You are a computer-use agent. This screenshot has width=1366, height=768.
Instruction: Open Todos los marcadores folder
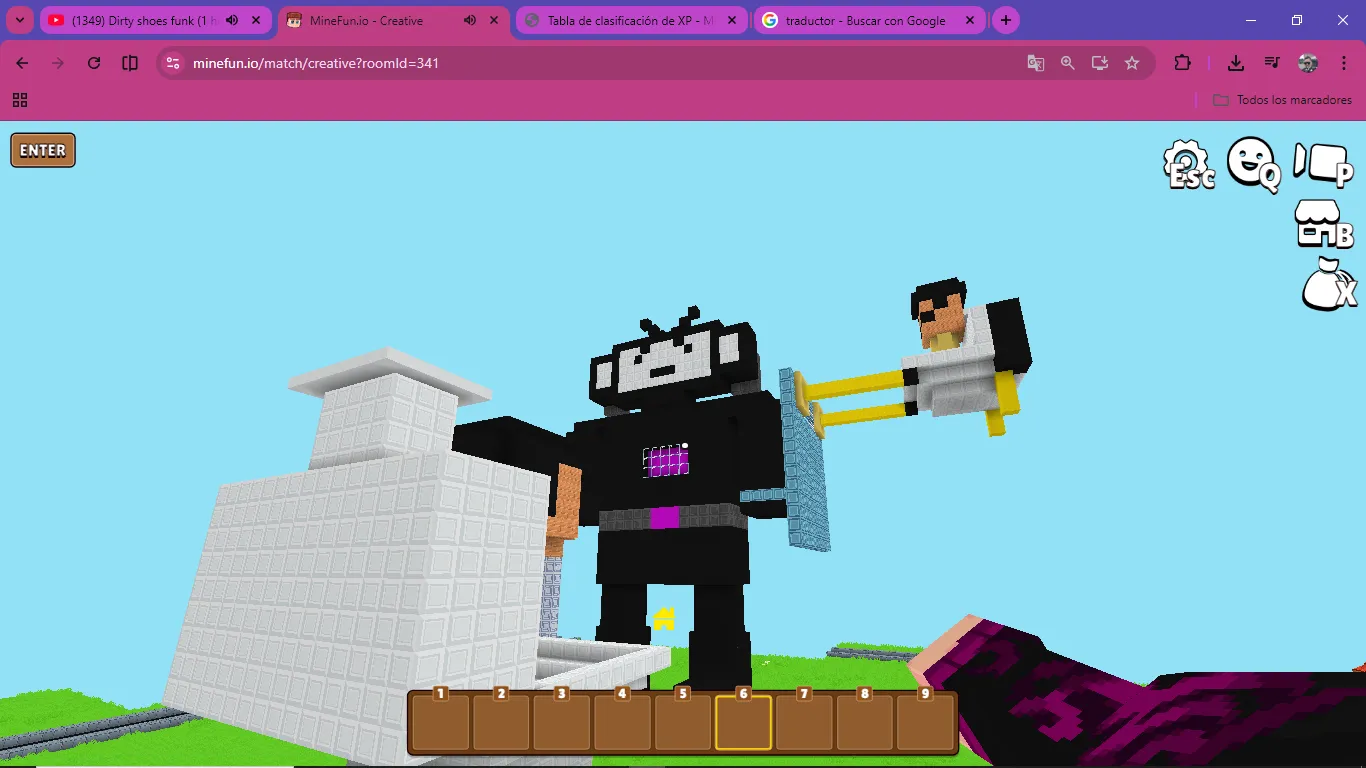[x=1282, y=100]
